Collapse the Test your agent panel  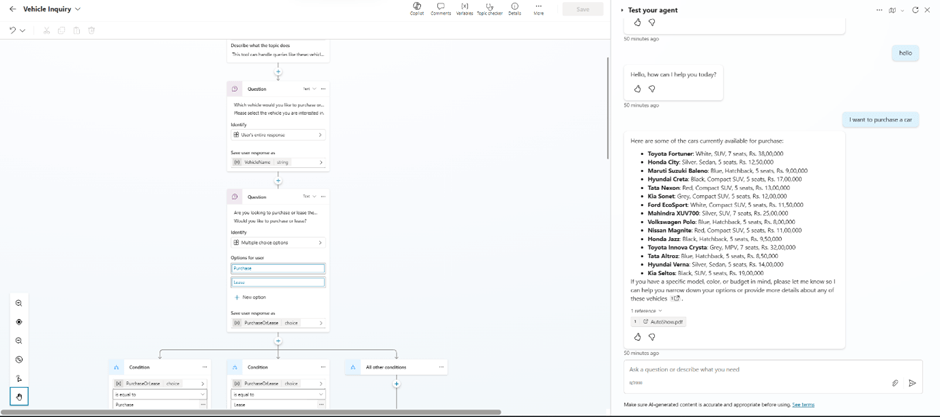(x=622, y=10)
